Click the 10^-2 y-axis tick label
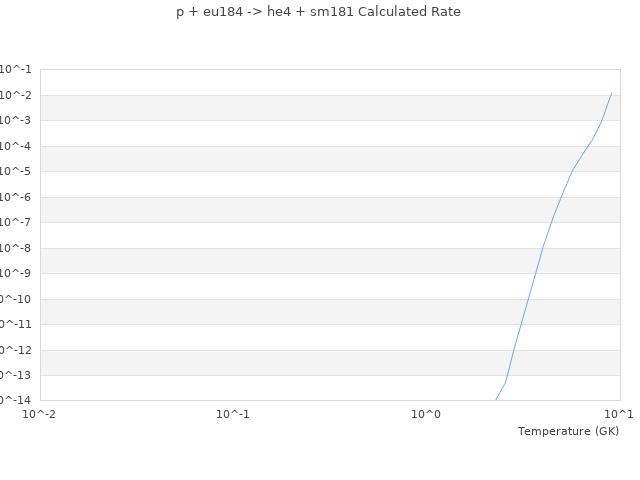Image resolution: width=640 pixels, height=480 pixels. click(x=15, y=95)
